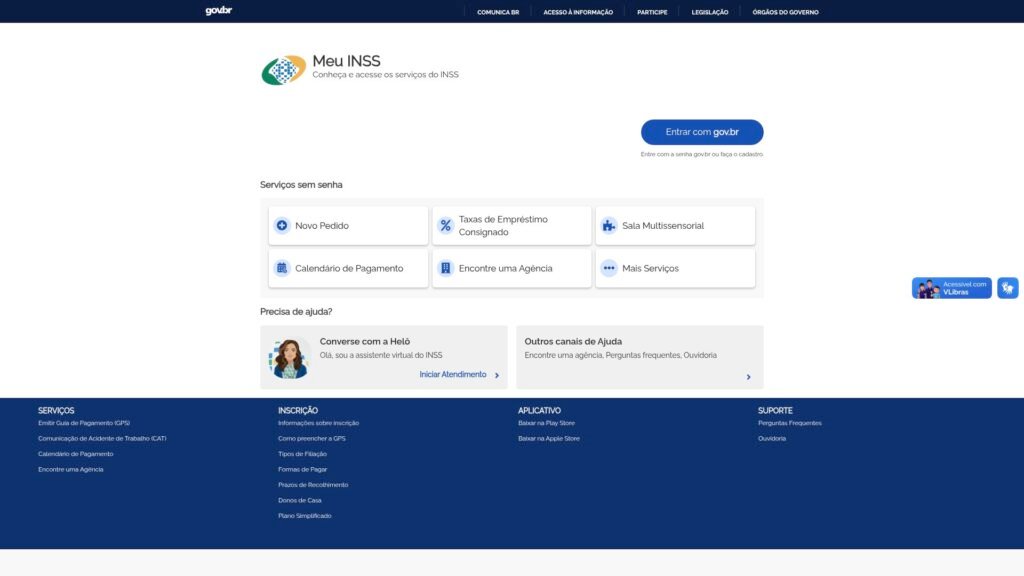Click the Iniciar Atendimento link
Screen dimensions: 1024x576
453,375
